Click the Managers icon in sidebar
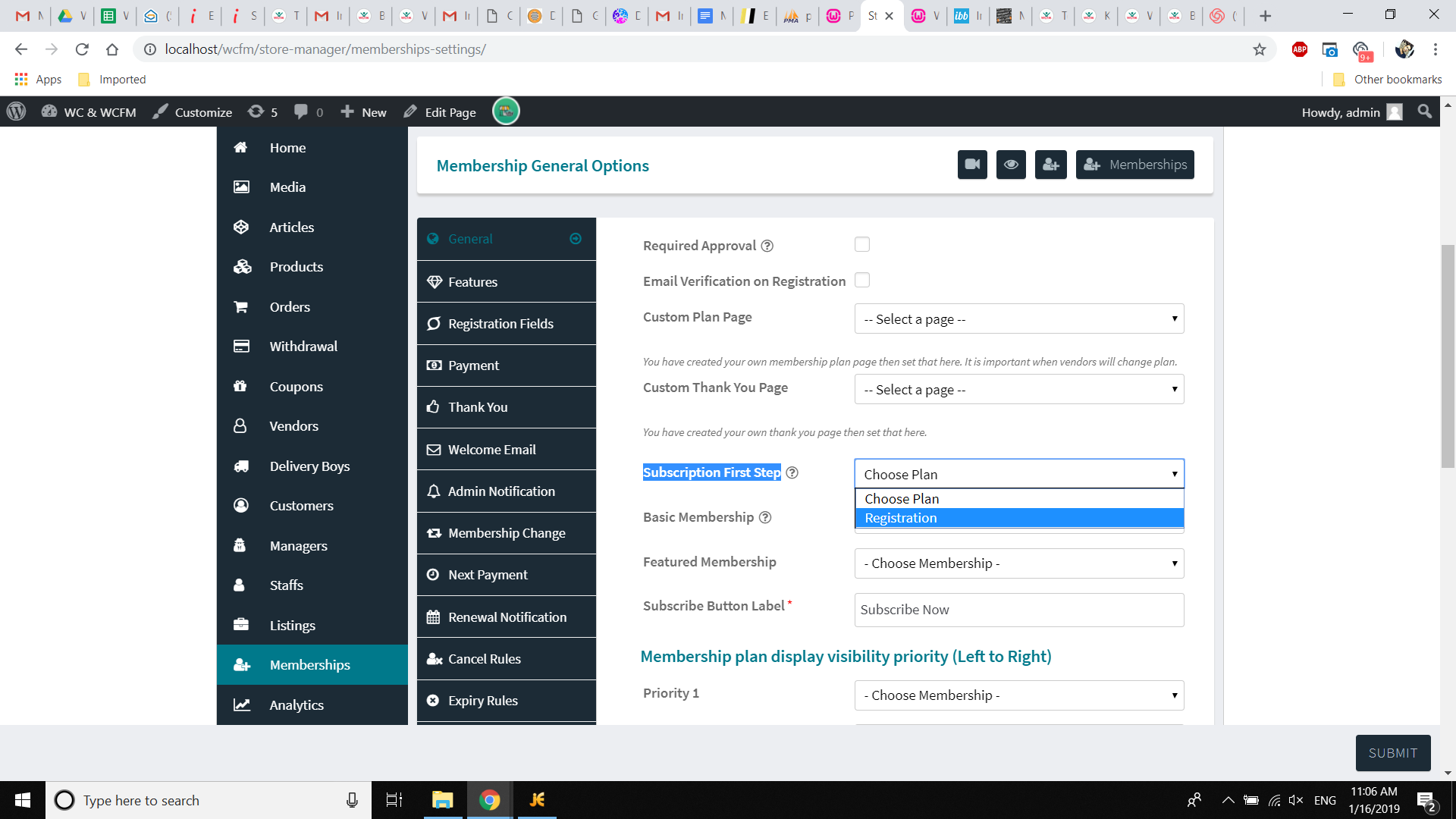The image size is (1456, 819). [x=240, y=545]
